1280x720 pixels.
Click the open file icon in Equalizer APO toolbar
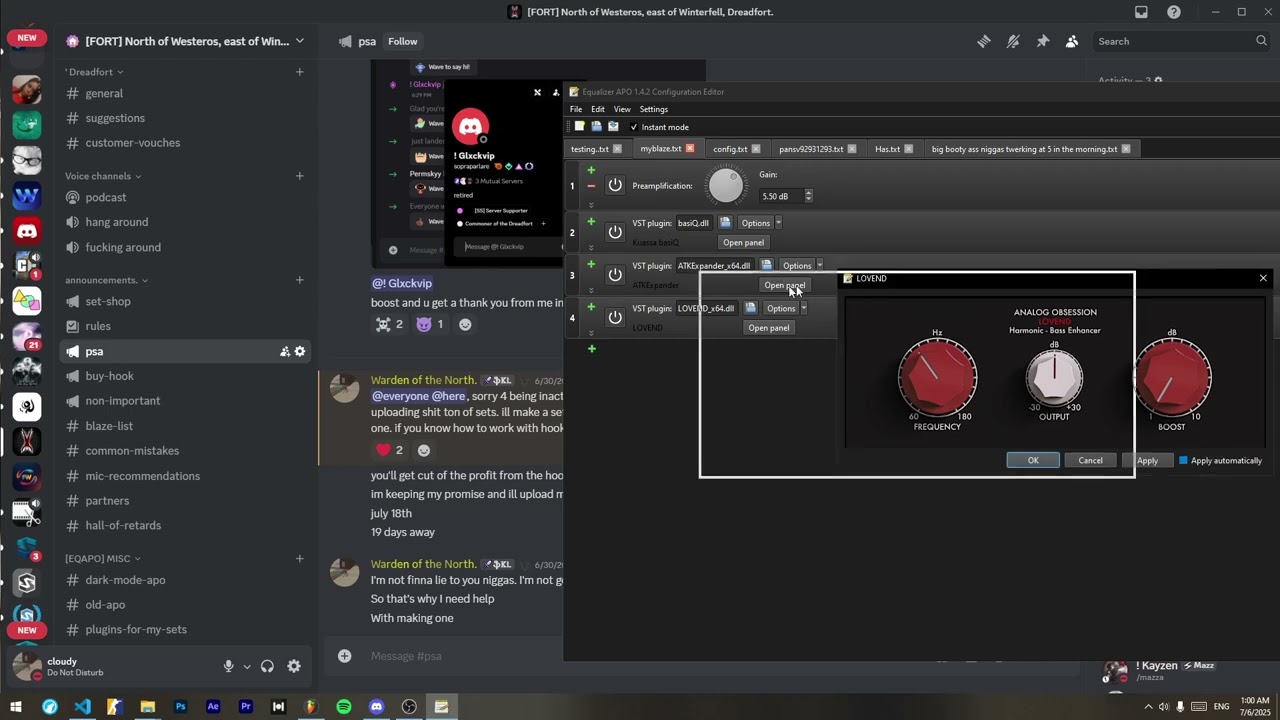[x=596, y=127]
